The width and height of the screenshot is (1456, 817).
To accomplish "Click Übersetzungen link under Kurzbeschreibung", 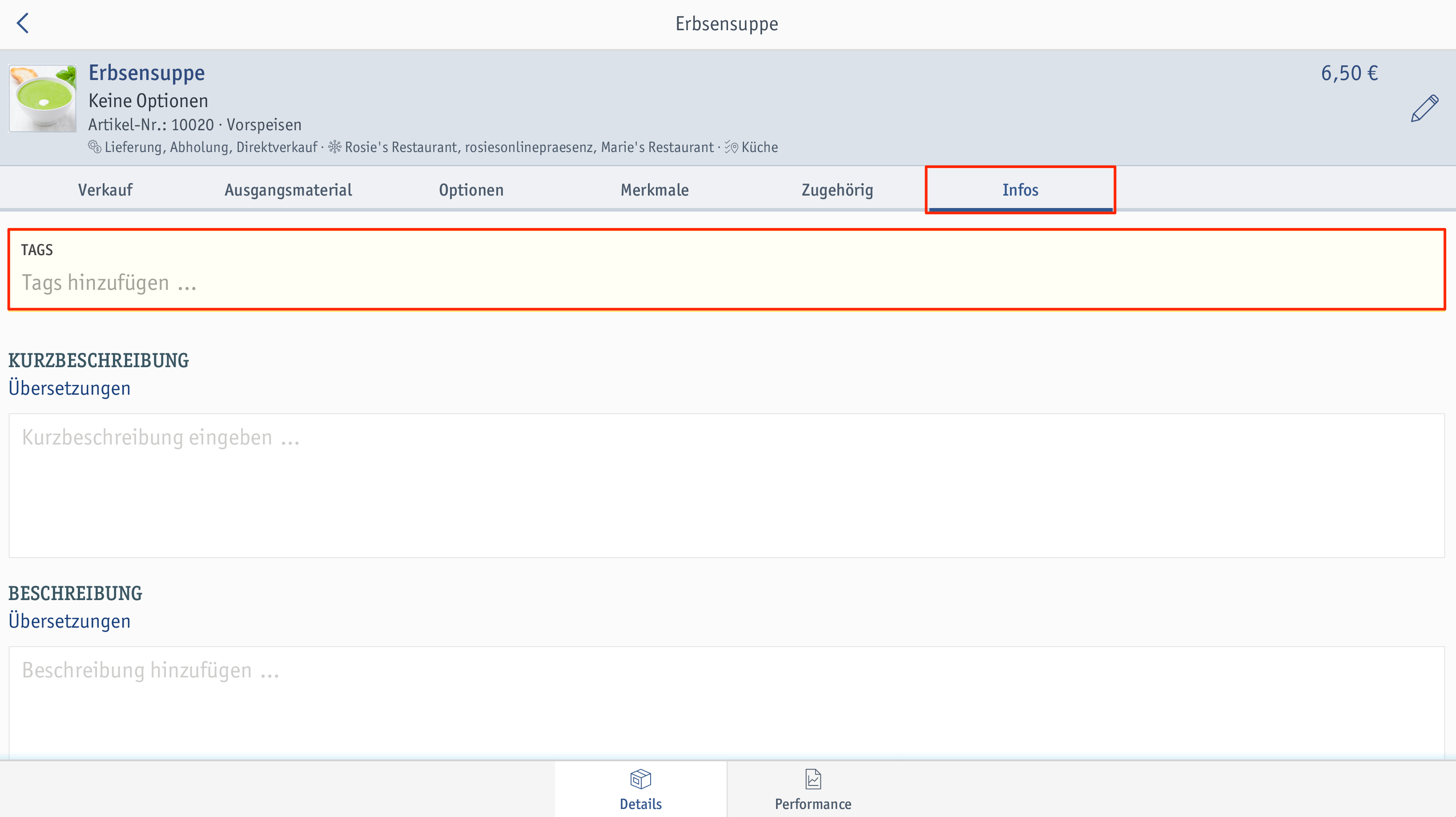I will pos(69,388).
